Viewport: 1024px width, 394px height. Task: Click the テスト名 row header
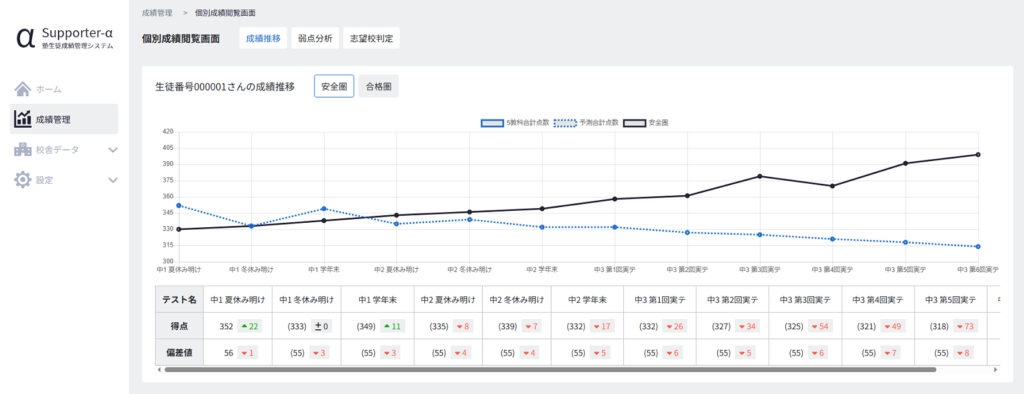179,300
